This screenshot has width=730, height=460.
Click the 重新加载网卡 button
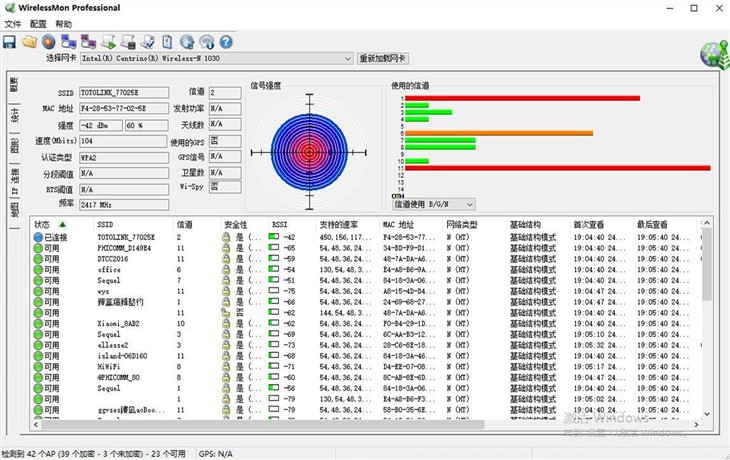(x=383, y=58)
